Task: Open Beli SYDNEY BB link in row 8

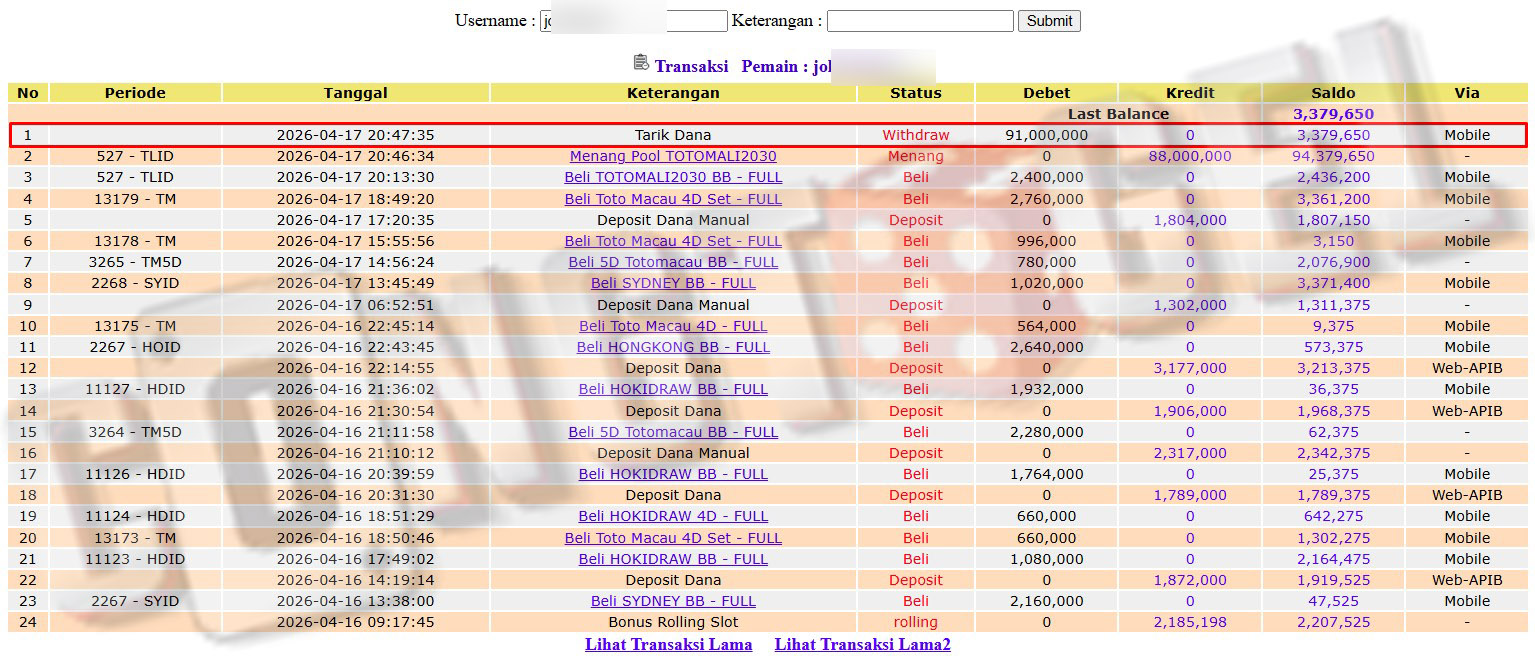Action: pos(673,283)
